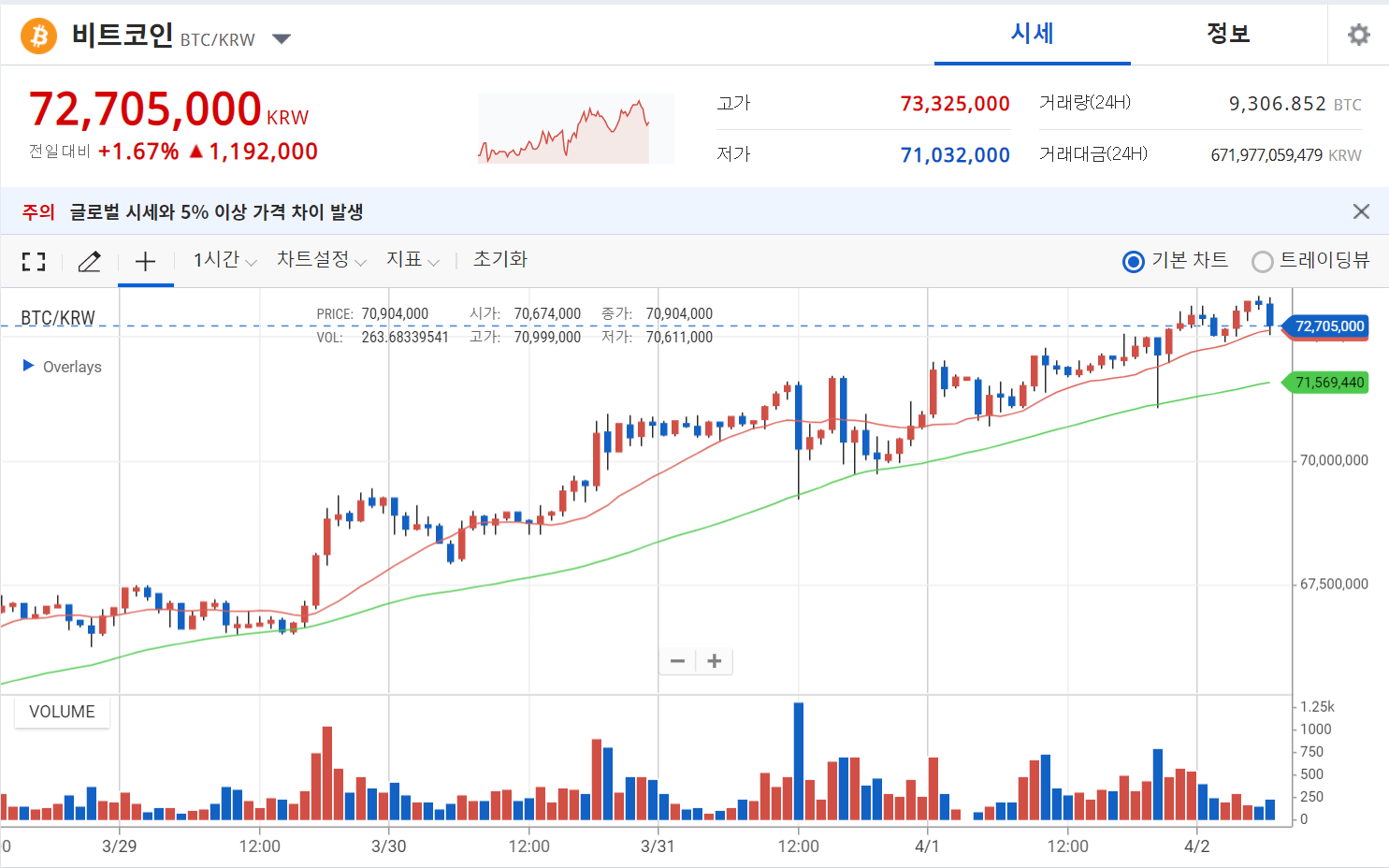
Task: Click the 4/1 date axis label
Action: (927, 846)
